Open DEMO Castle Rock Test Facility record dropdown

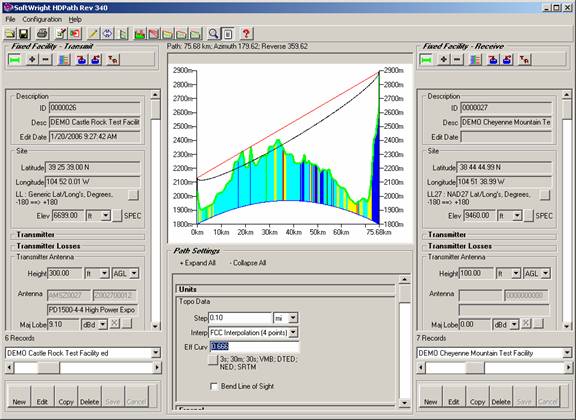click(x=156, y=353)
